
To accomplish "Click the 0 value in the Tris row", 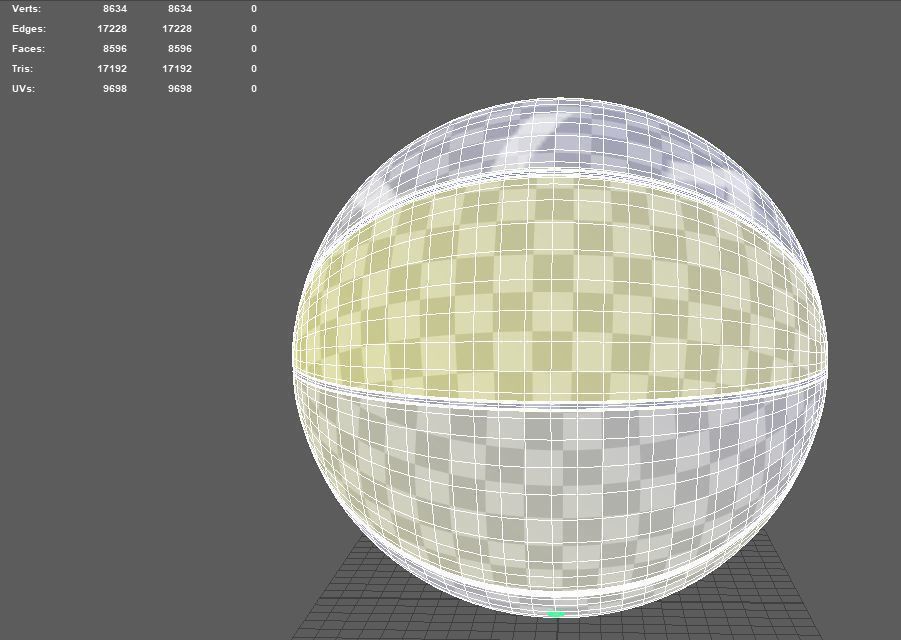I will click(x=253, y=68).
